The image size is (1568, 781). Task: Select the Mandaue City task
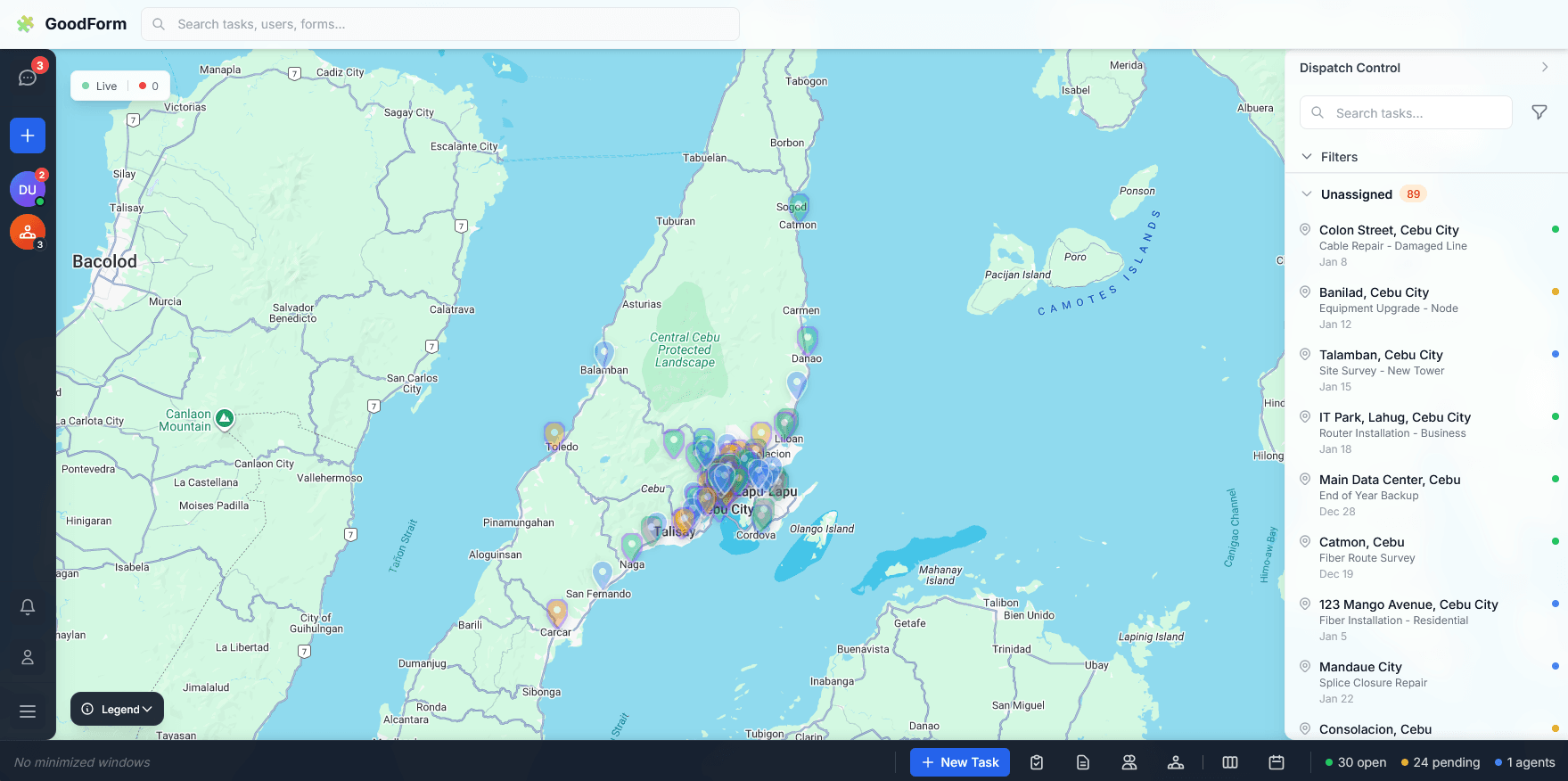tap(1426, 682)
